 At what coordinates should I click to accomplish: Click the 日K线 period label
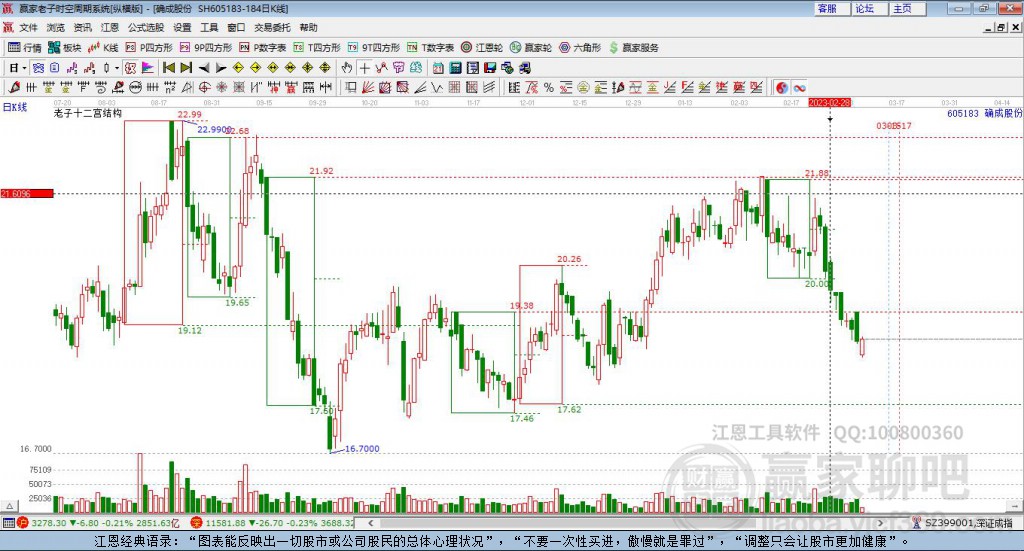(x=15, y=107)
